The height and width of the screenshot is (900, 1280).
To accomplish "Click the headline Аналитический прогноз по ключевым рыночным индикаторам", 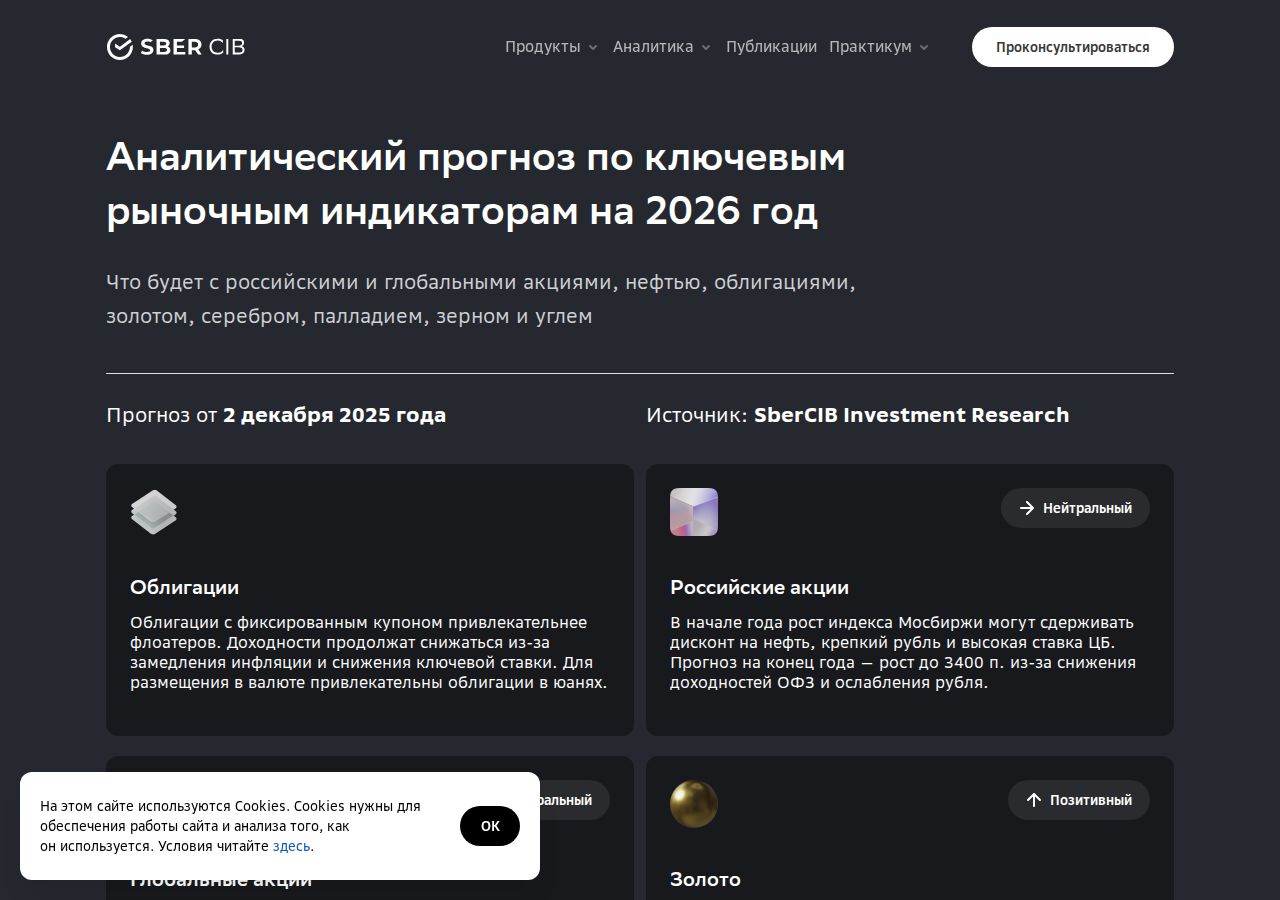I will pyautogui.click(x=476, y=184).
